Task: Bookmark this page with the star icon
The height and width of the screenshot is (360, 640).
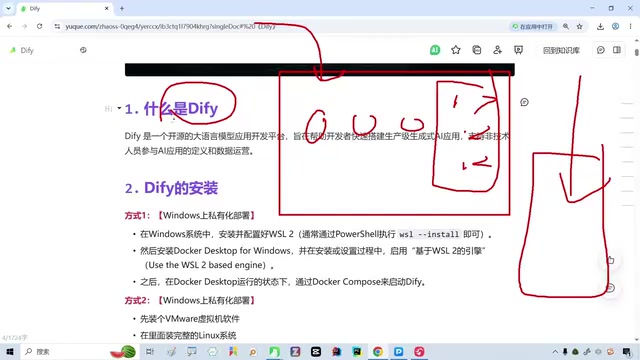Action: [x=580, y=26]
